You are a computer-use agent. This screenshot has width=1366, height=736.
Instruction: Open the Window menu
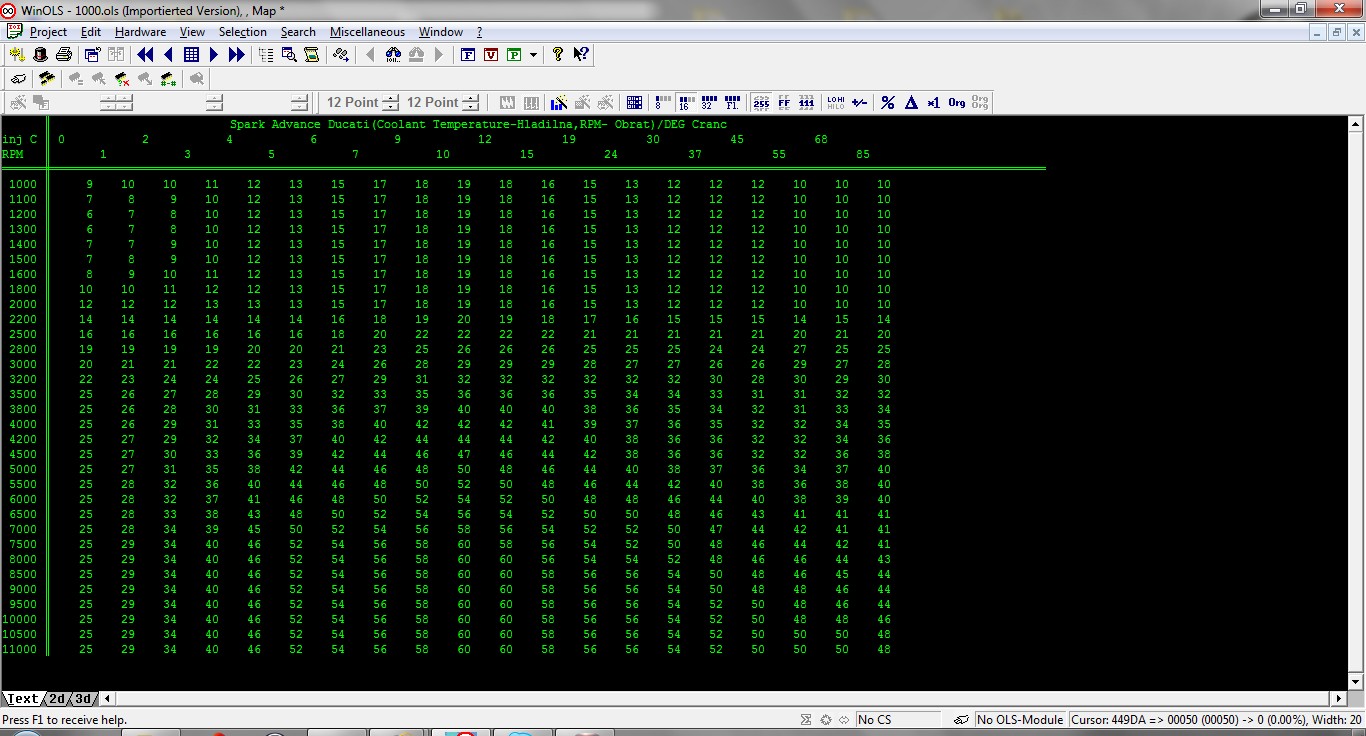[441, 32]
